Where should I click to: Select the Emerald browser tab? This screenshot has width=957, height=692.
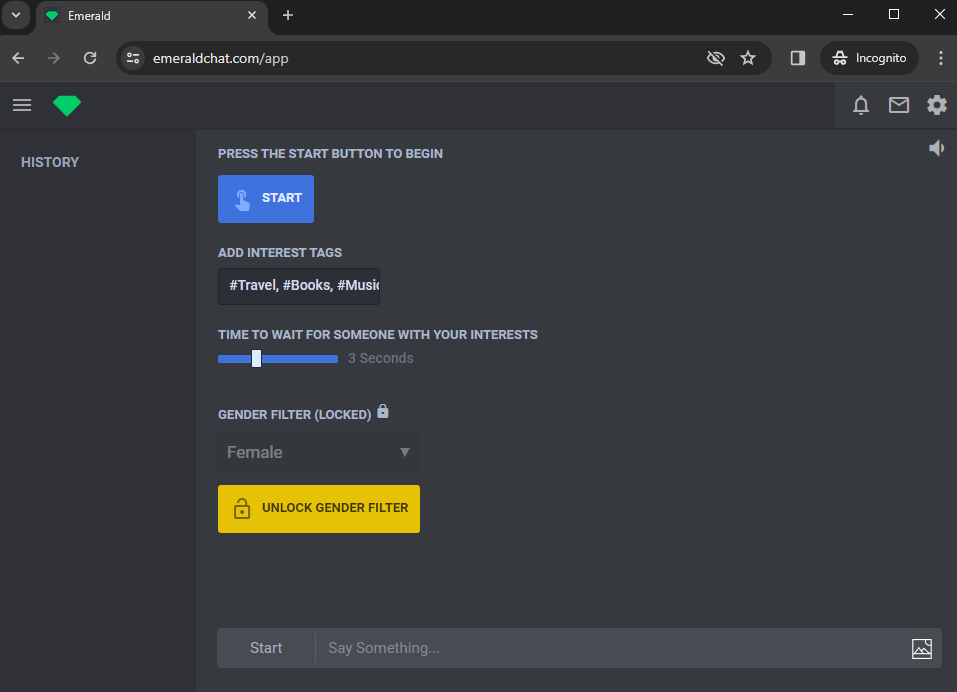(150, 15)
